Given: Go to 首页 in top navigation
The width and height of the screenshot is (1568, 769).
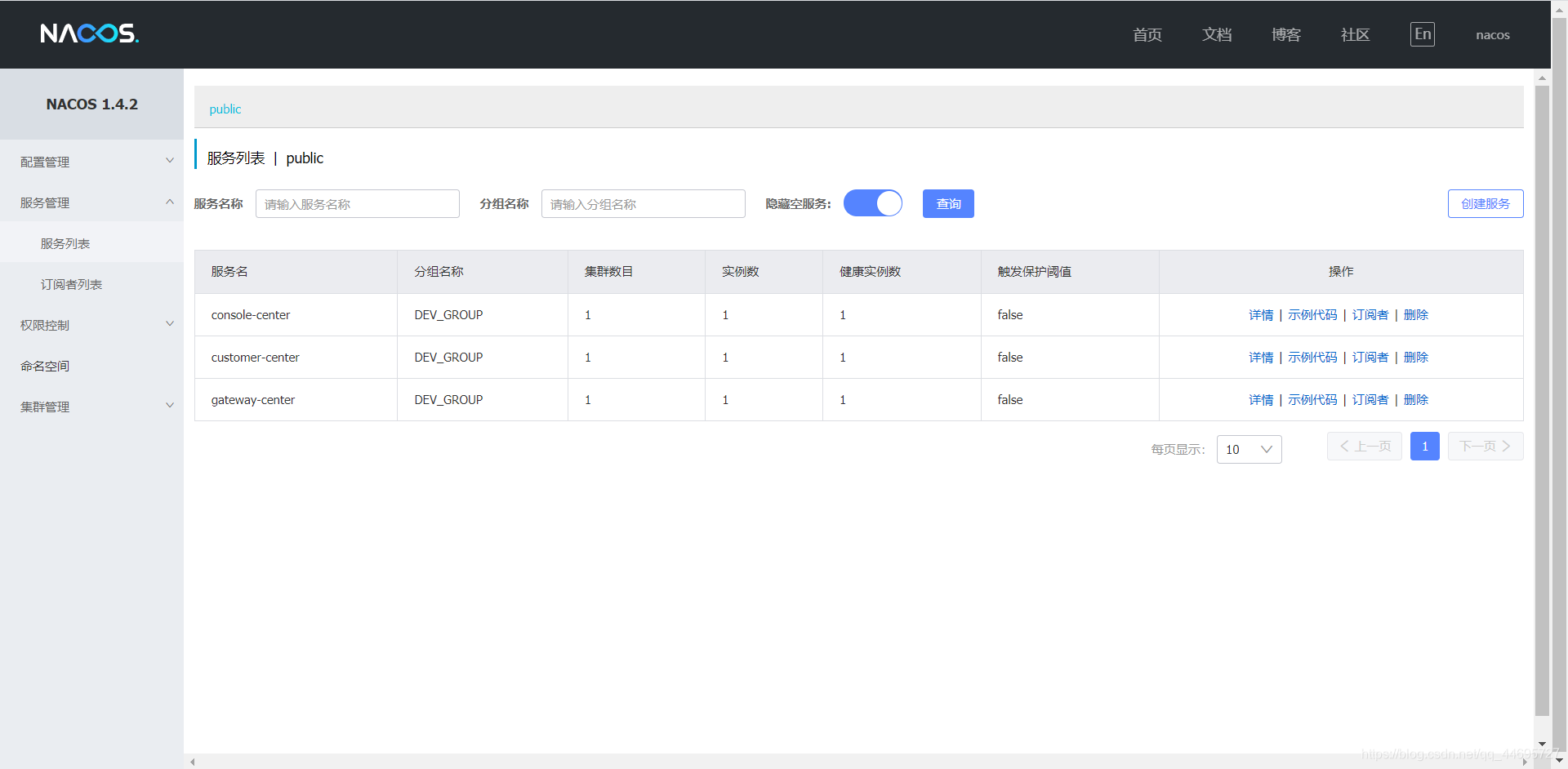Looking at the screenshot, I should tap(1147, 34).
